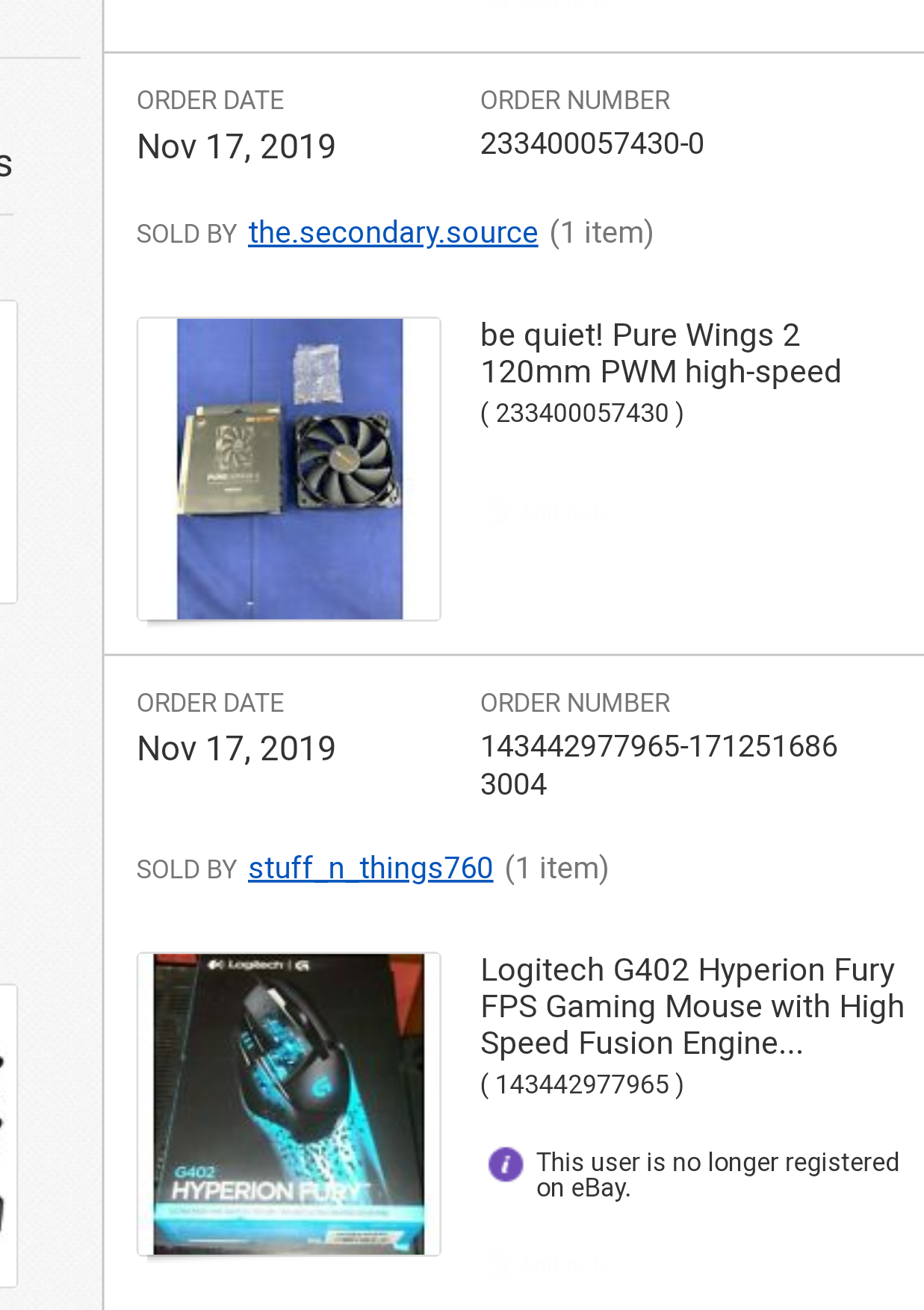The height and width of the screenshot is (1310, 924).
Task: Select order number 233400057430-0
Action: 592,144
